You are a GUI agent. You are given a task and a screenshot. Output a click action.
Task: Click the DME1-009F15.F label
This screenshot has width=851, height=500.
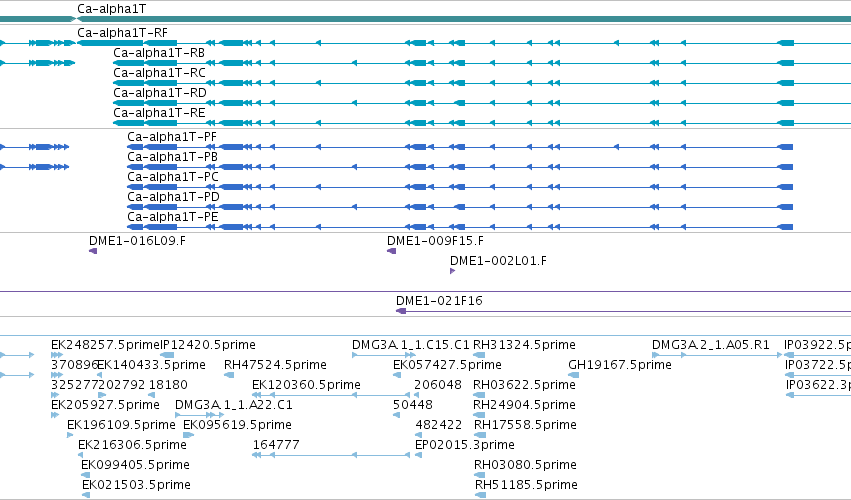click(x=435, y=241)
